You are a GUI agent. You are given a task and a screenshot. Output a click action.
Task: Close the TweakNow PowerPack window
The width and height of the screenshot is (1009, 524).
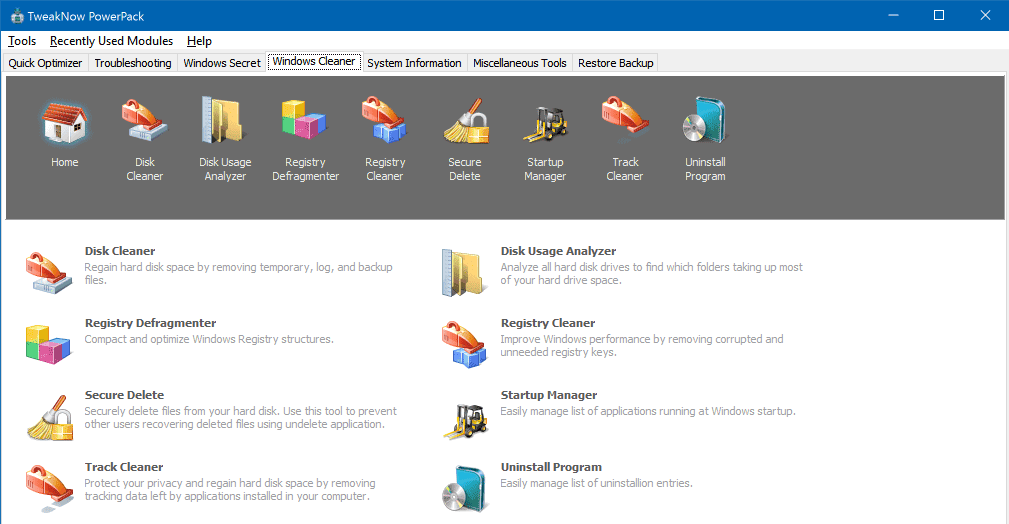985,15
